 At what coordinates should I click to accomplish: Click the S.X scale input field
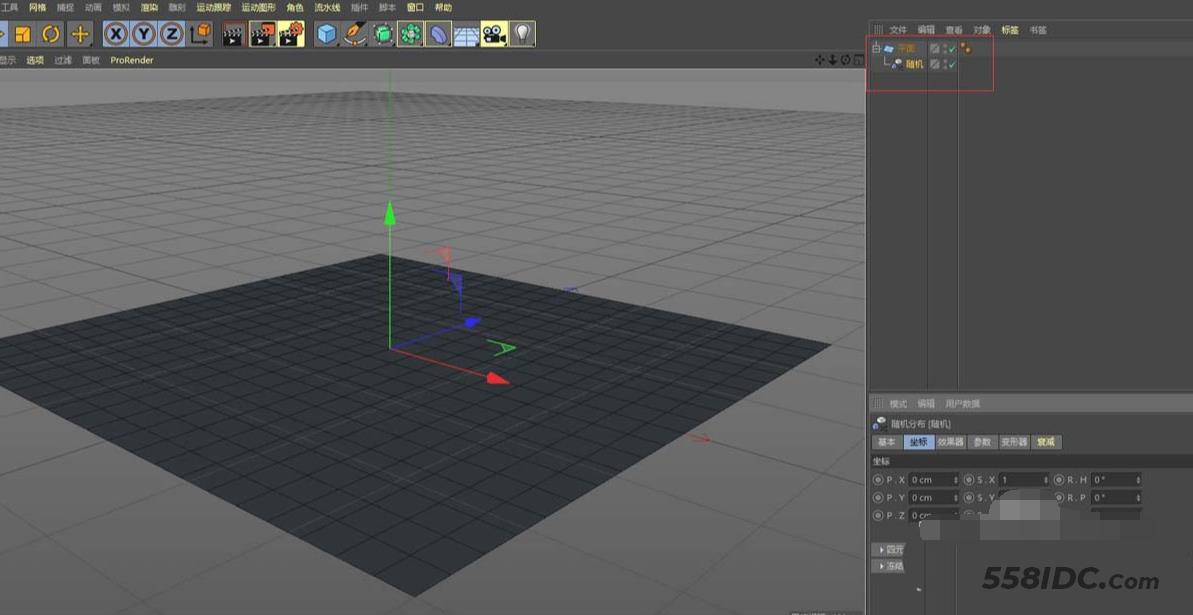(x=1025, y=480)
